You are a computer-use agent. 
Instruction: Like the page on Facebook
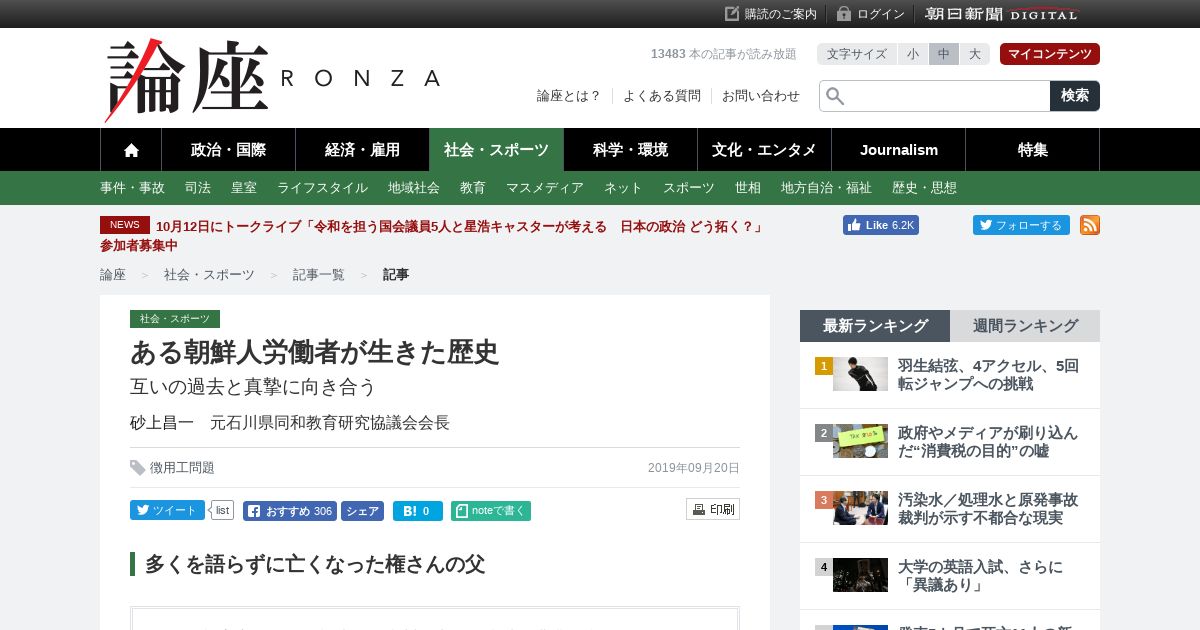(881, 225)
